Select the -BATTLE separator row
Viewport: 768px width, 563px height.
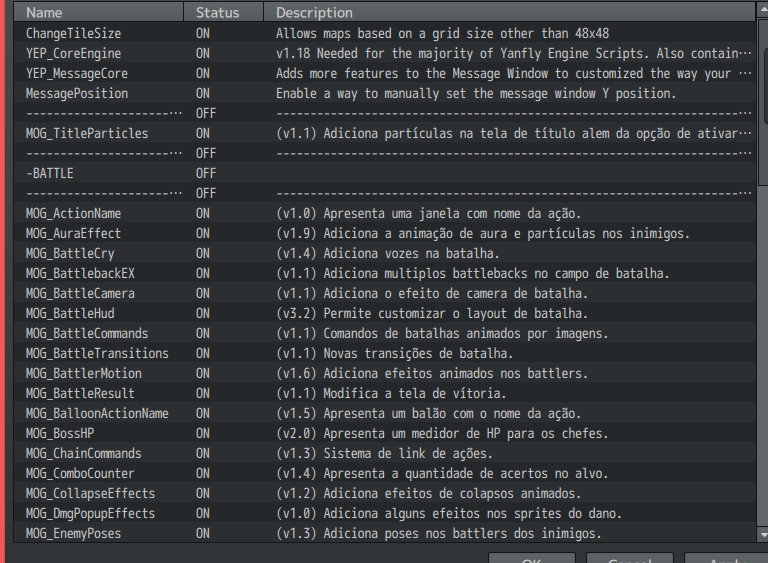click(x=384, y=173)
